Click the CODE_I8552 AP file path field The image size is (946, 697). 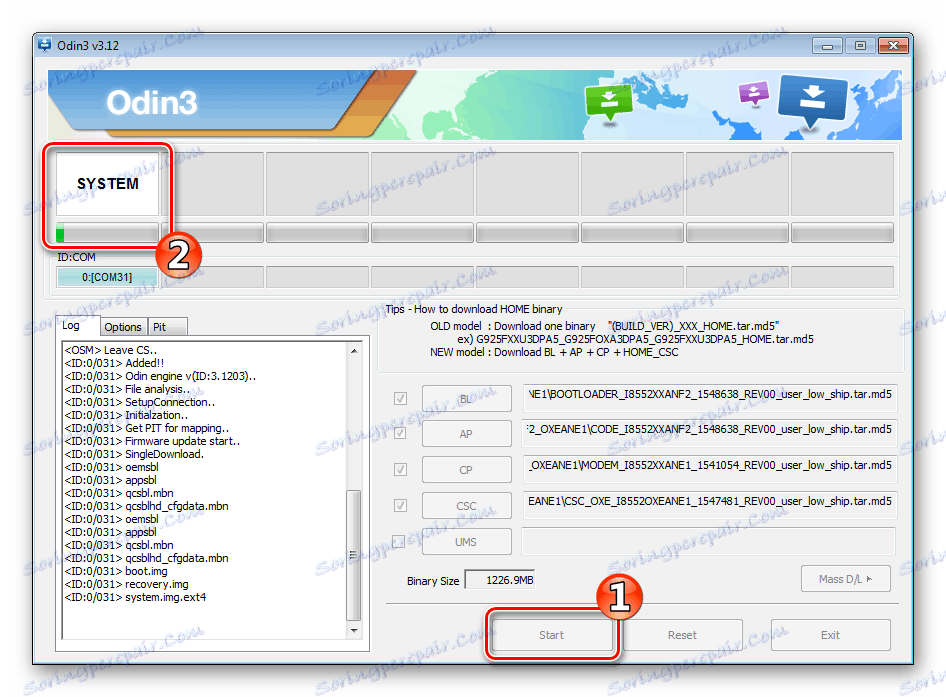(710, 433)
